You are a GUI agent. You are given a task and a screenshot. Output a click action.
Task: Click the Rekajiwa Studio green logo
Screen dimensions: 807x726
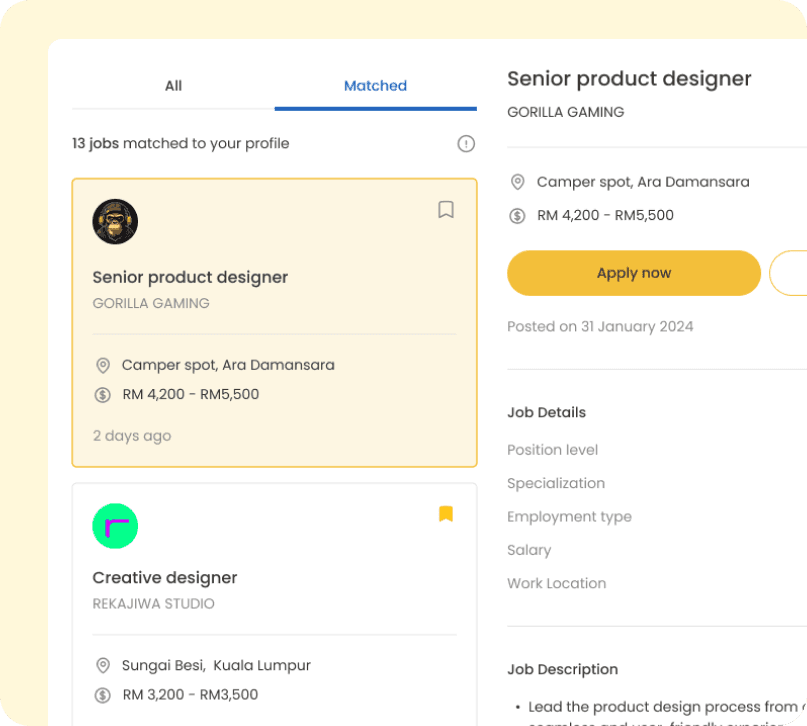[115, 526]
